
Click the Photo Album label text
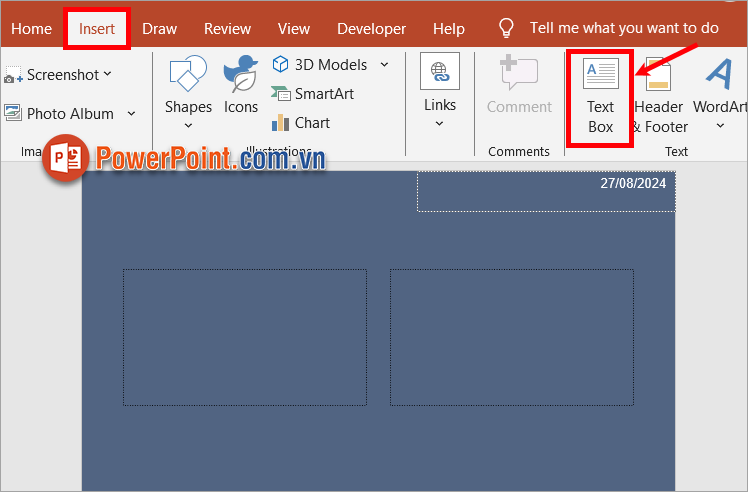[70, 114]
